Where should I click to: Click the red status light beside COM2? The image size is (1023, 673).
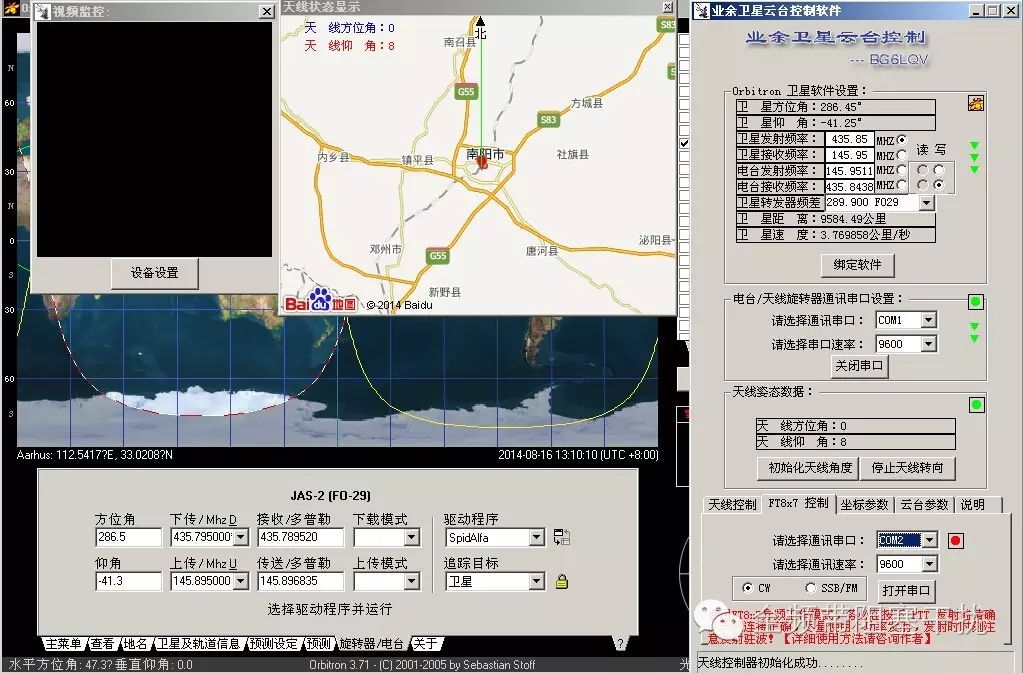click(956, 541)
